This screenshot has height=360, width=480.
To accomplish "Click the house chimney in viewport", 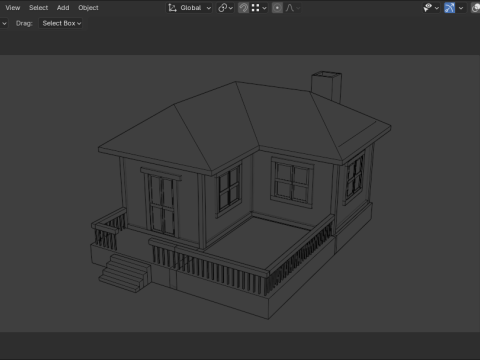I will point(326,86).
